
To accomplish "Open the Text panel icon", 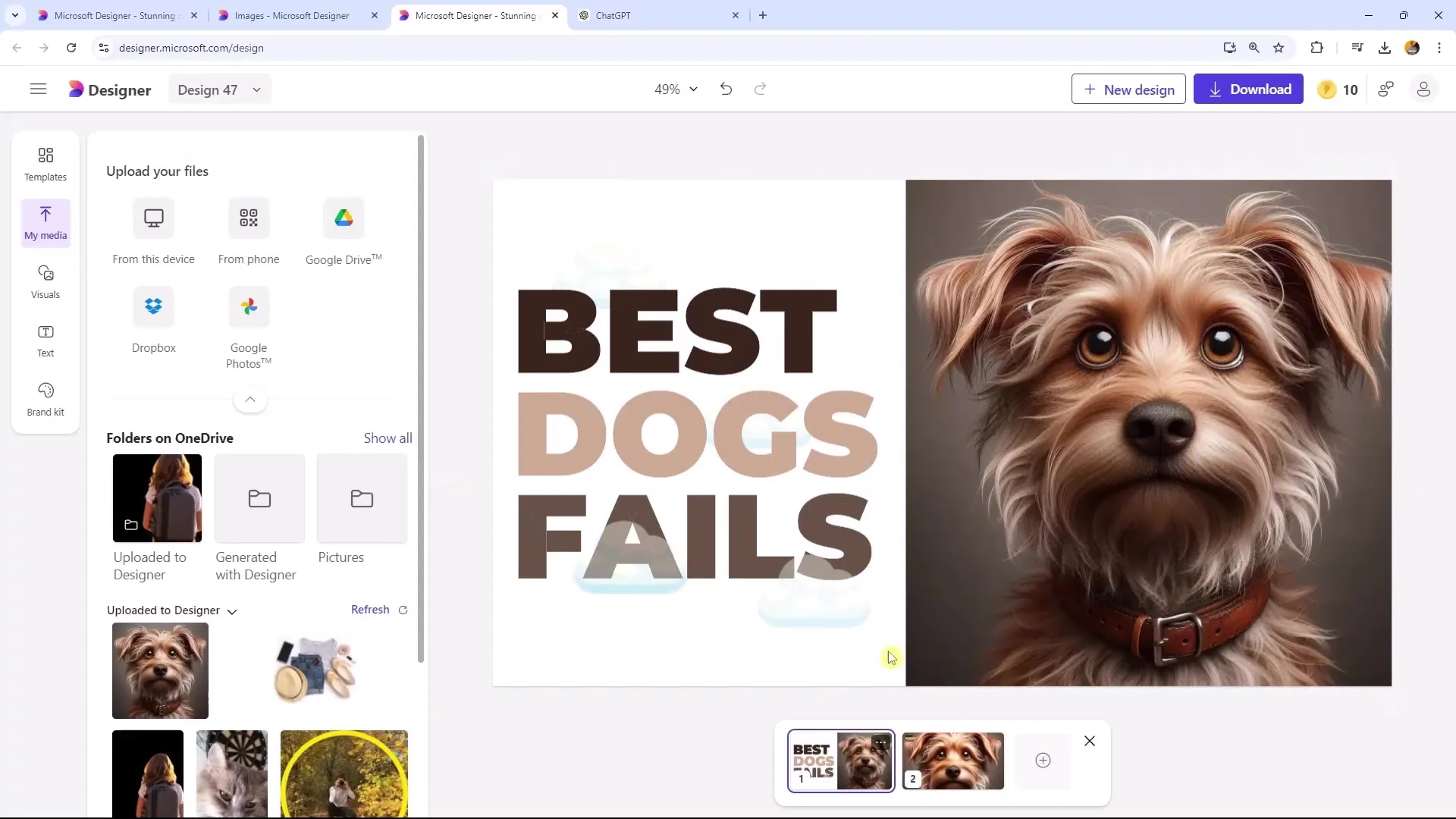I will point(45,339).
